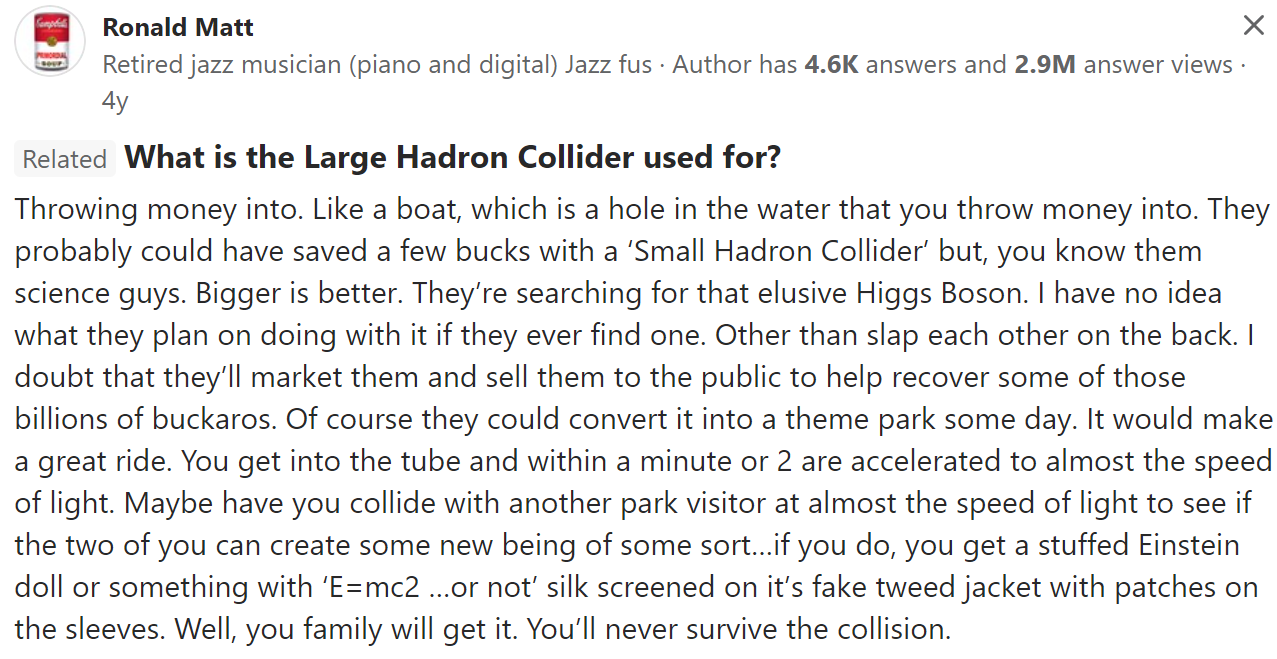Viewport: 1277px width, 659px height.
Task: Click the 2.9M answer views count
Action: 1123,65
